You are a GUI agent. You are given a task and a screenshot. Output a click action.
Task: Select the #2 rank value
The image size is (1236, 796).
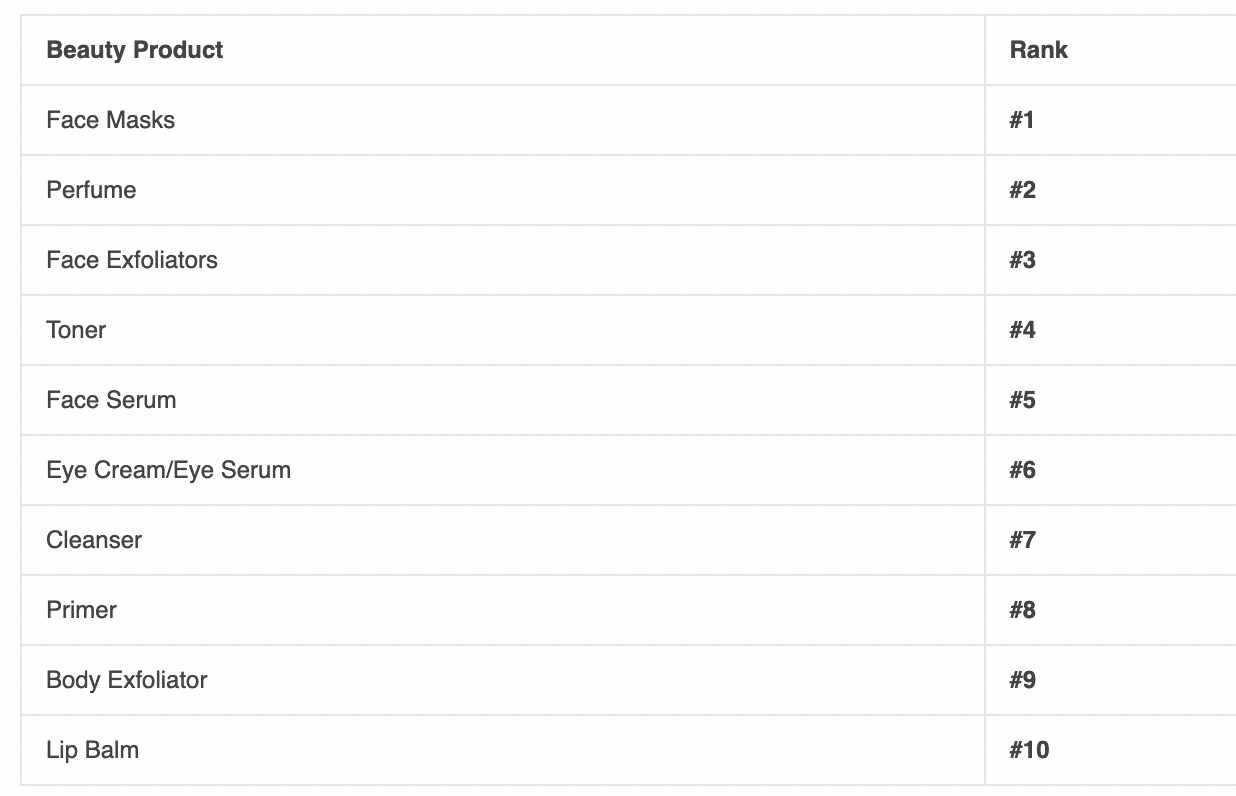pos(1023,190)
